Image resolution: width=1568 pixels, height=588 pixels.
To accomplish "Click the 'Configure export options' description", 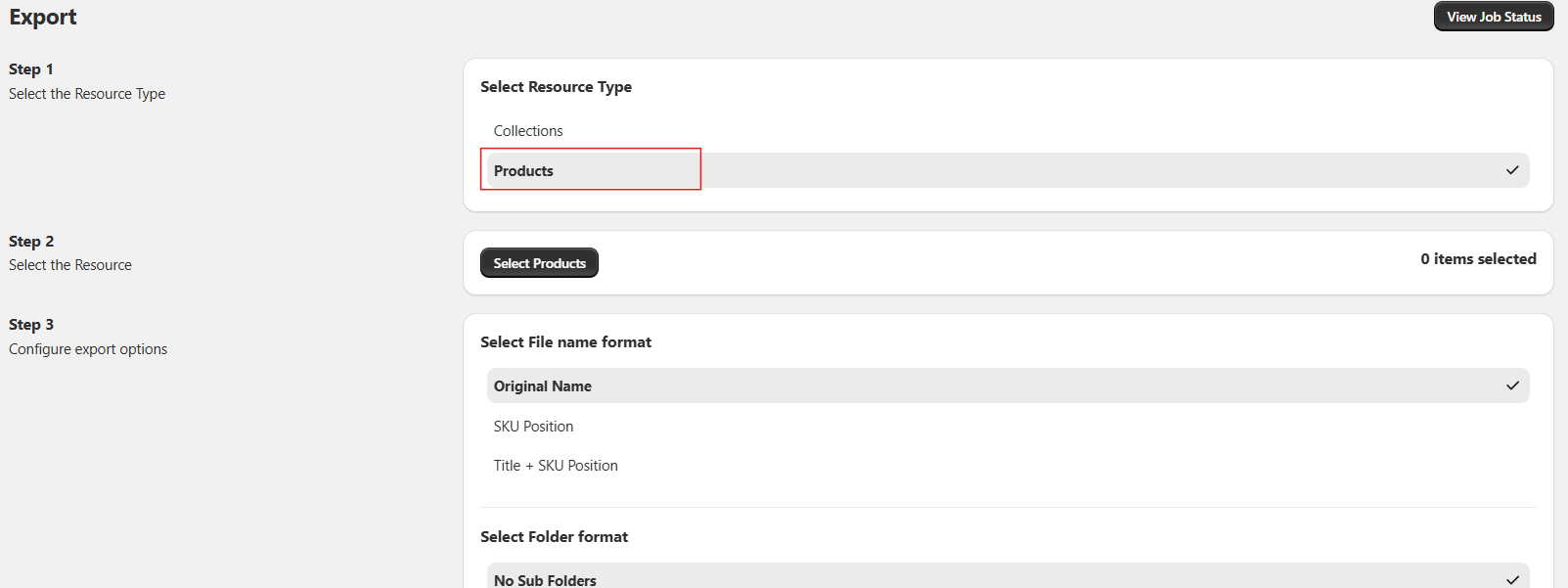I will tap(88, 349).
